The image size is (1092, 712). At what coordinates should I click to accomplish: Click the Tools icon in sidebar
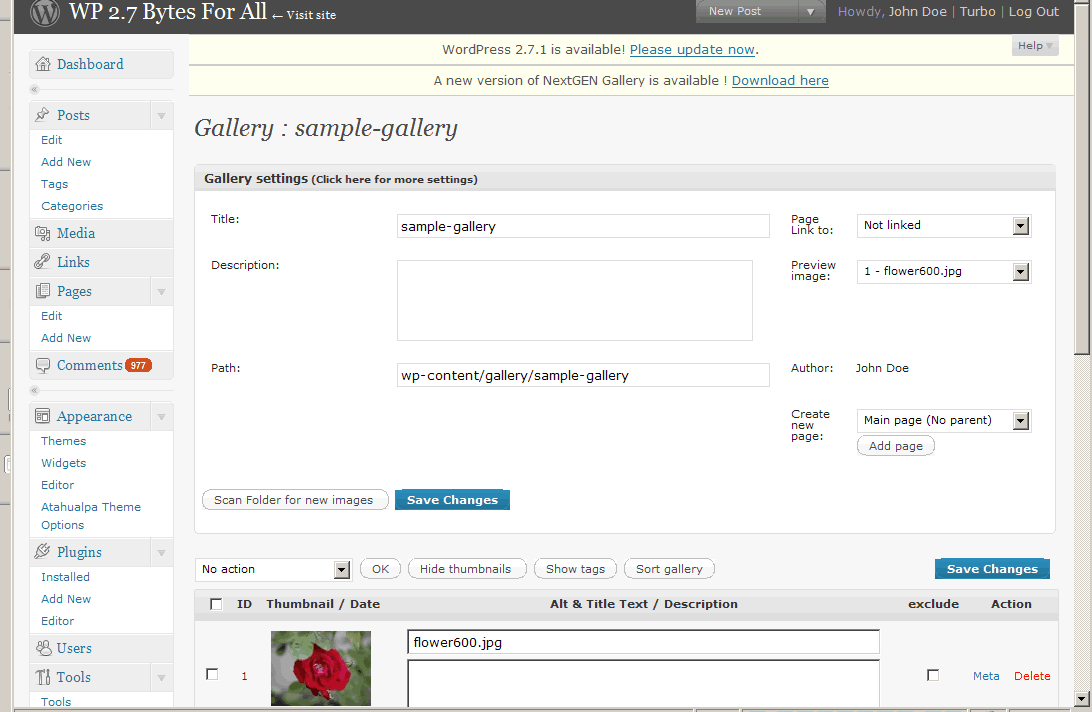(43, 677)
